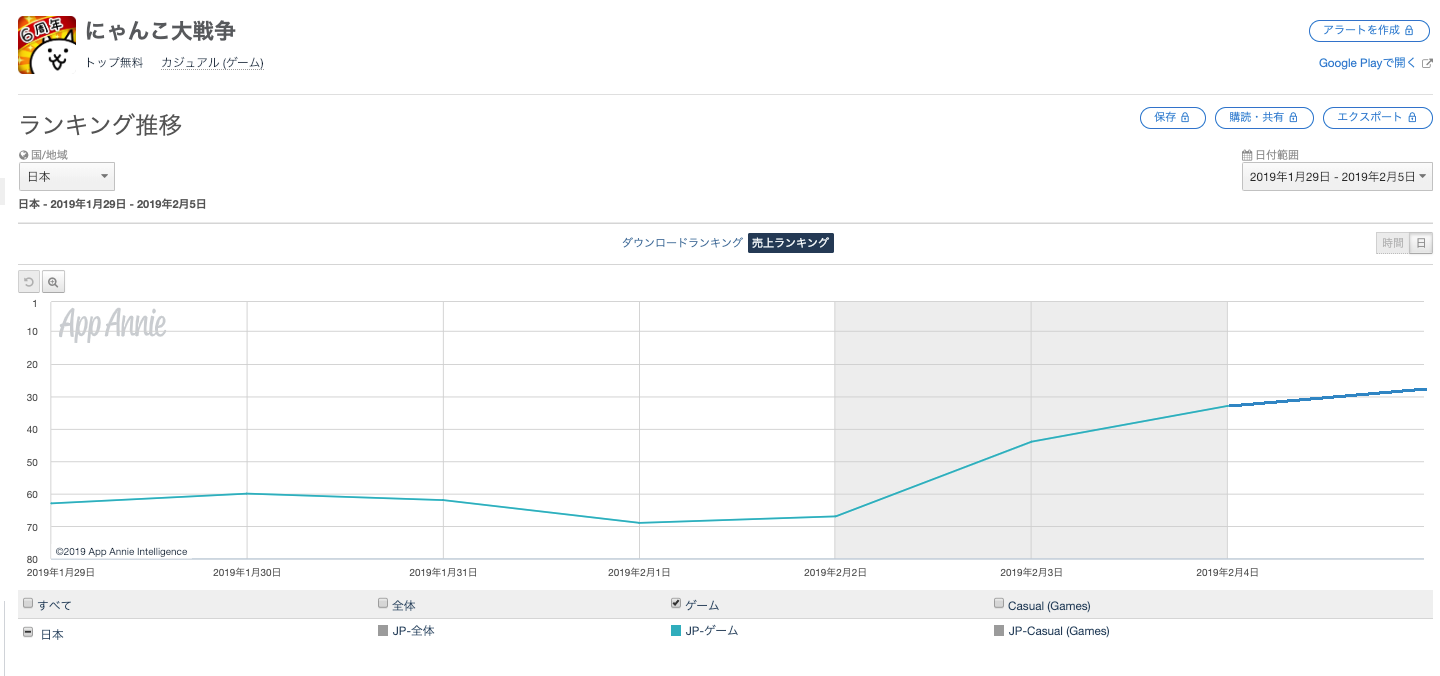Uncheck the ゲーム checkbox

(676, 603)
